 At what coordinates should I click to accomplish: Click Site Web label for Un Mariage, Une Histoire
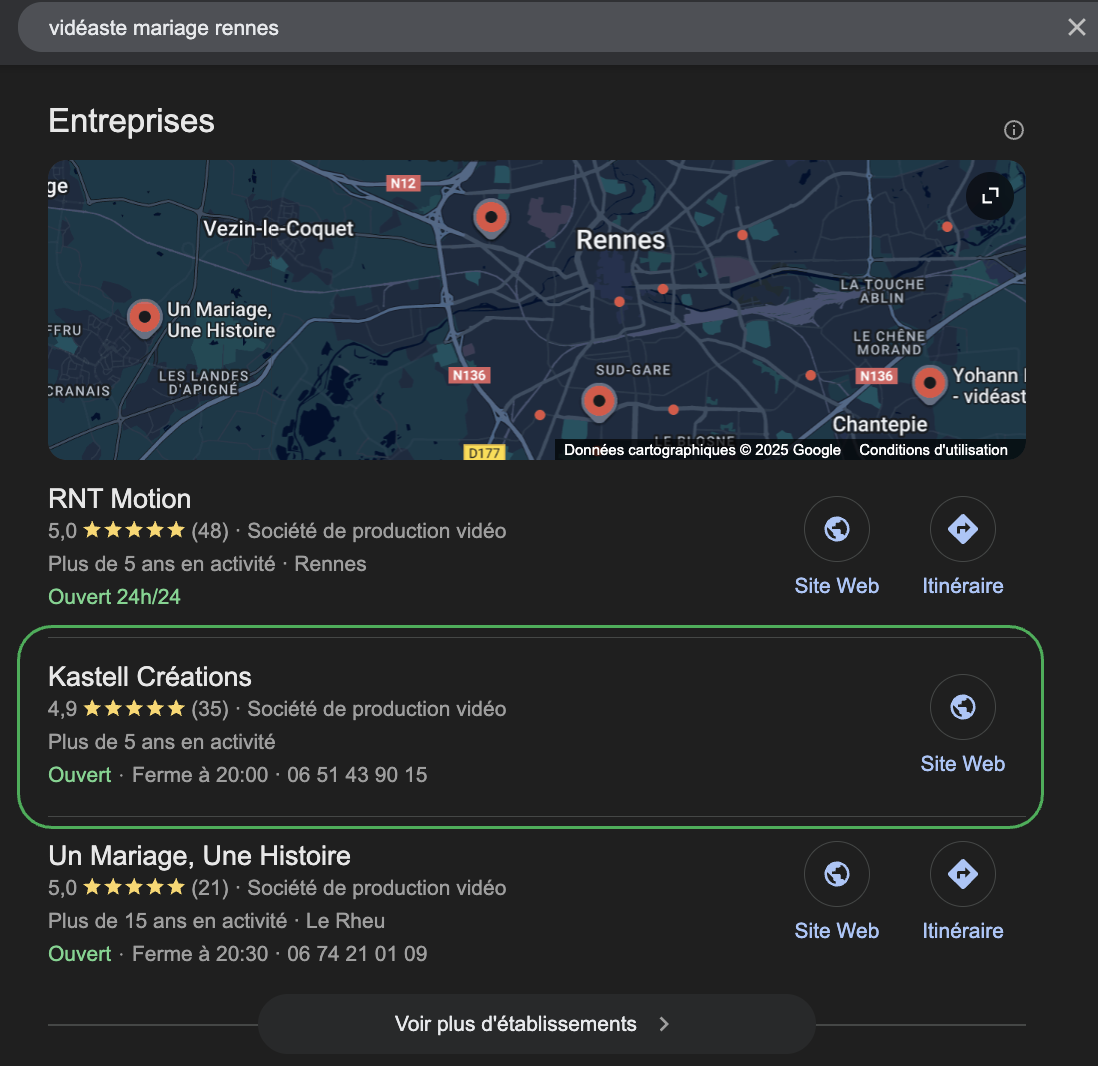click(836, 930)
